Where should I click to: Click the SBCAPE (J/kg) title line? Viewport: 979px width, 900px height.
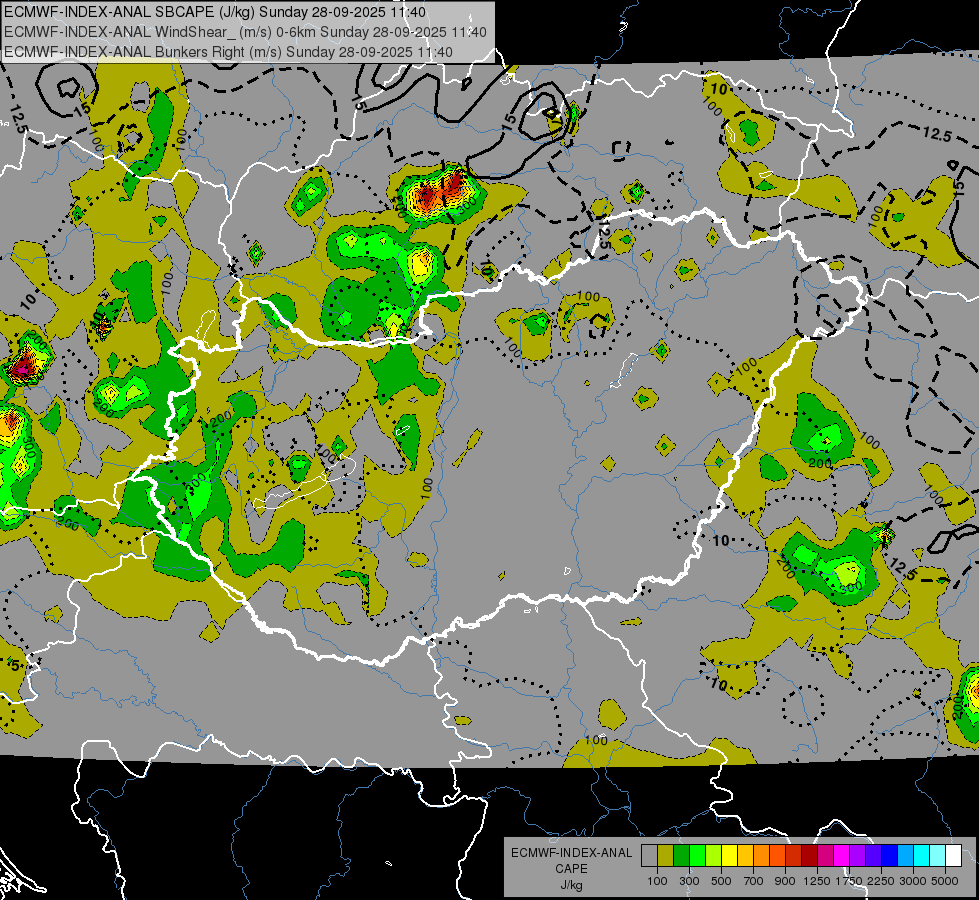coord(215,12)
